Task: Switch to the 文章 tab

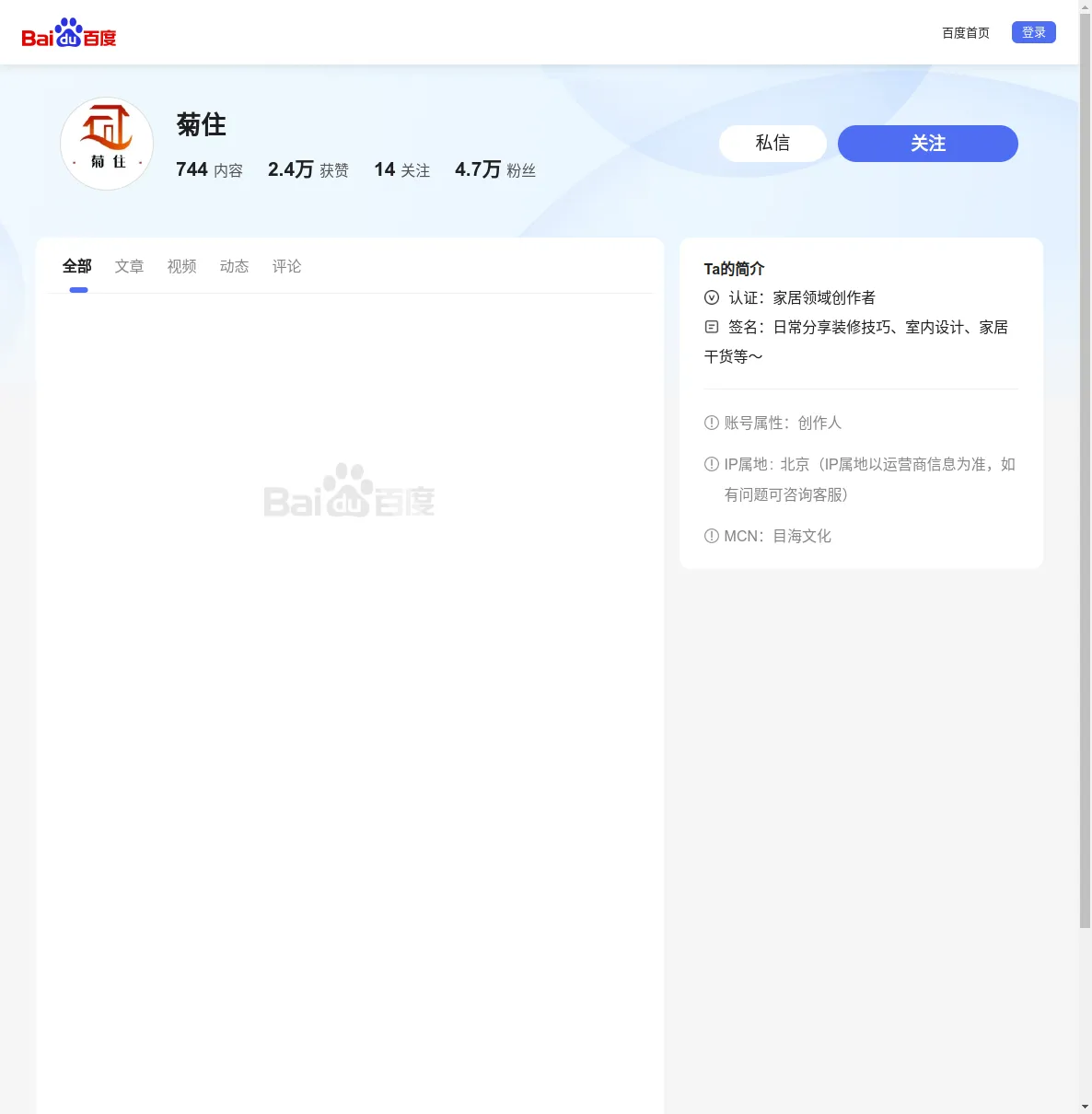Action: [x=130, y=266]
